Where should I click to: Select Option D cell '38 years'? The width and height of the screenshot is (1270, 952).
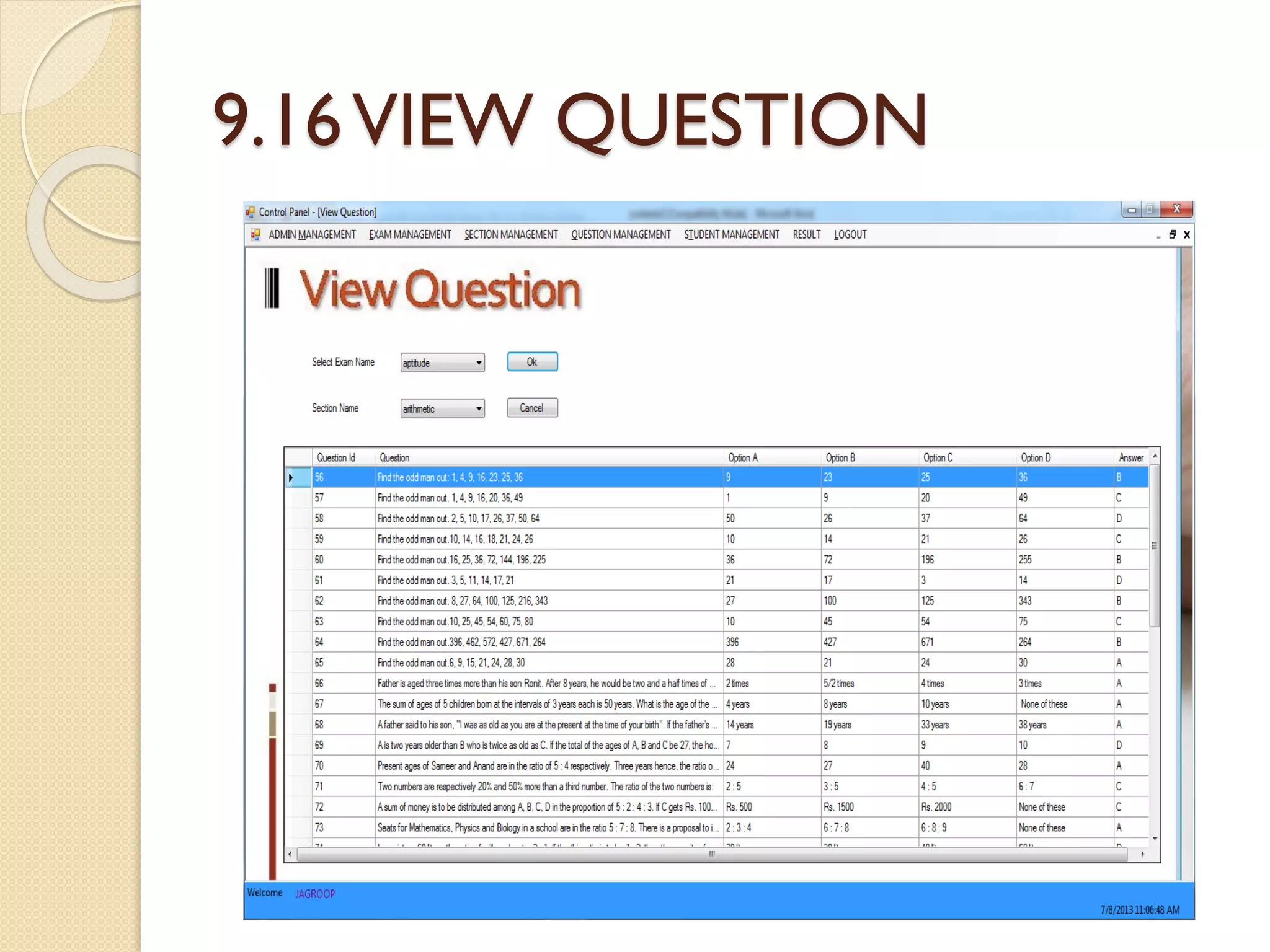pyautogui.click(x=1065, y=725)
